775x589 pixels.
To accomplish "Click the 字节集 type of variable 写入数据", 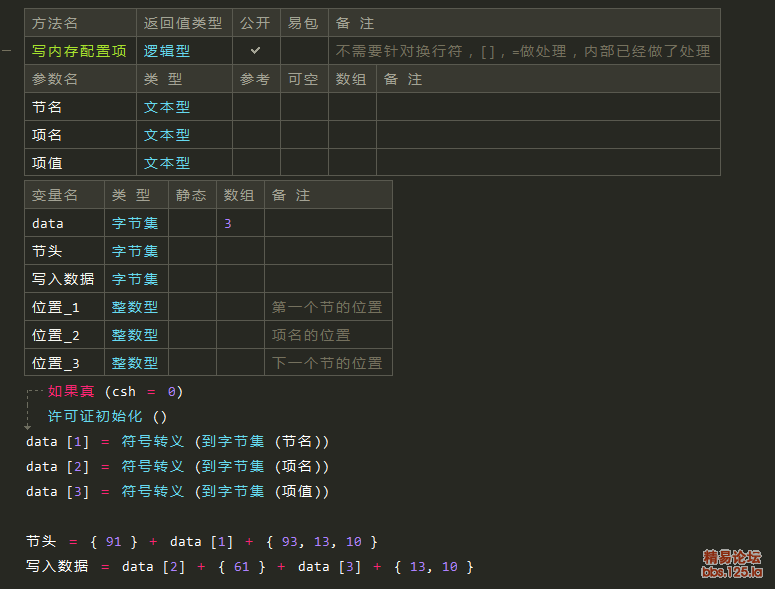I will point(135,279).
